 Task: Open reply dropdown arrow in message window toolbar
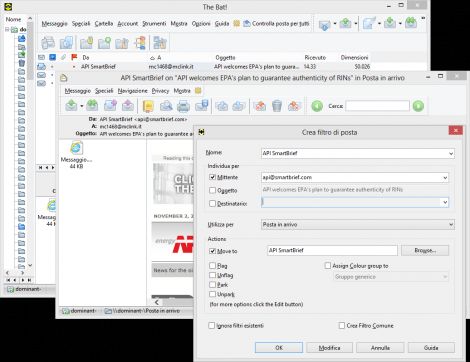82,106
